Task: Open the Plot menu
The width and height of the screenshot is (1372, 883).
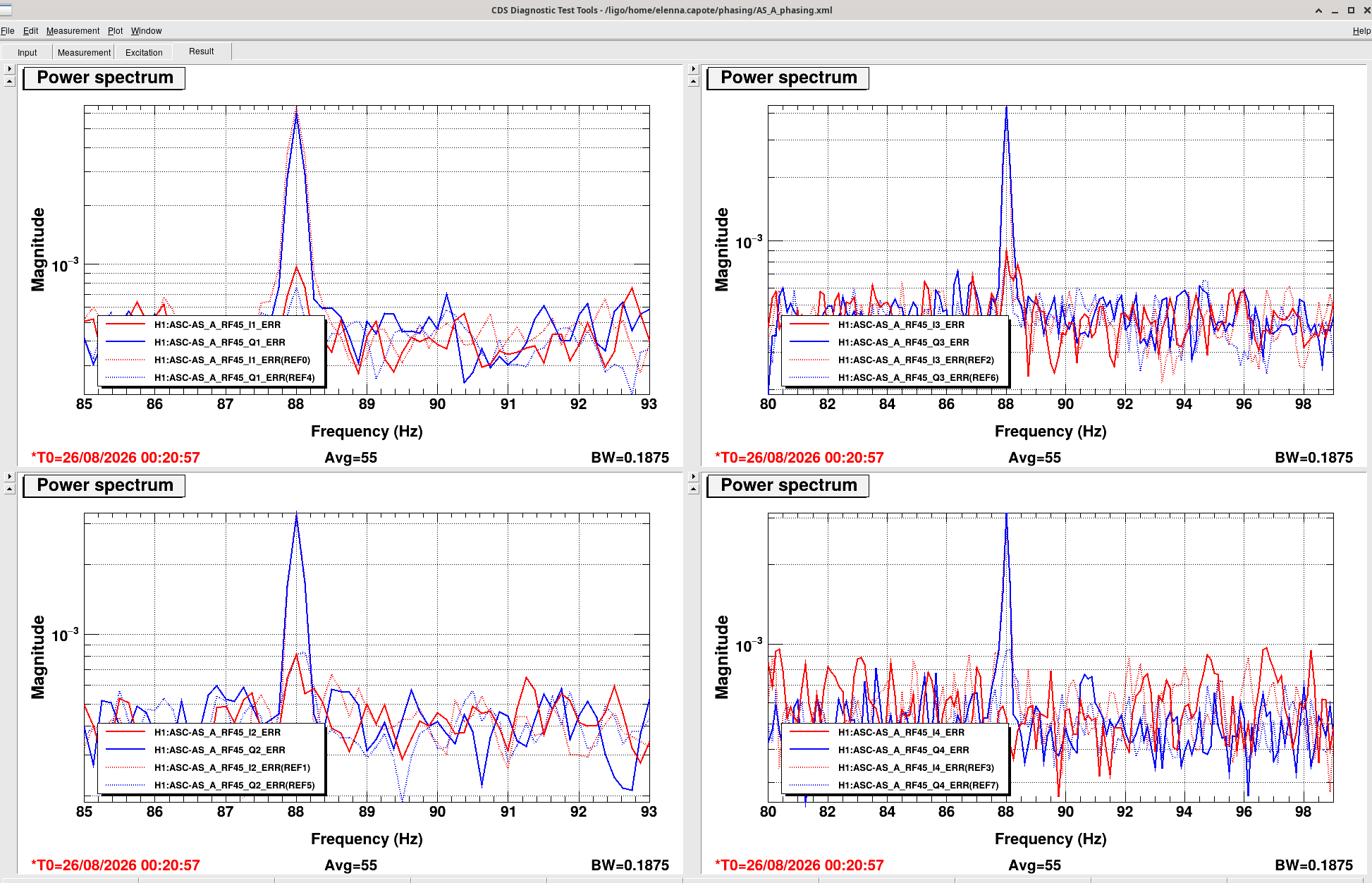Action: (115, 31)
